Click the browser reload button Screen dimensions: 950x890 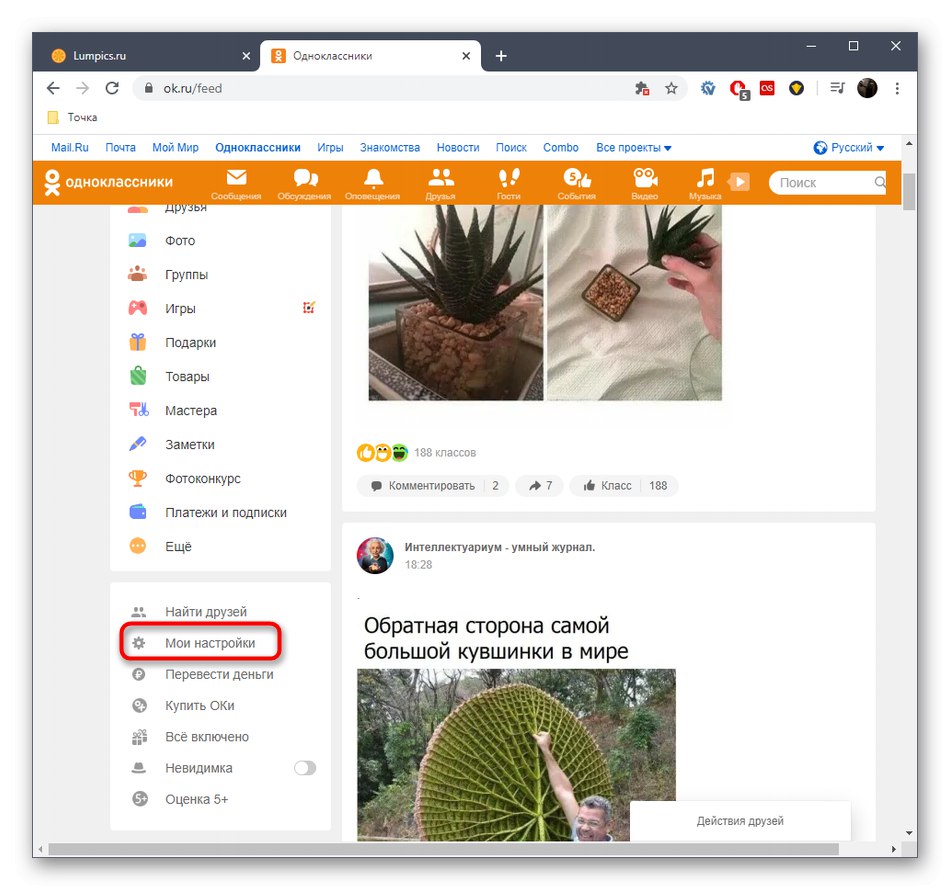[112, 88]
